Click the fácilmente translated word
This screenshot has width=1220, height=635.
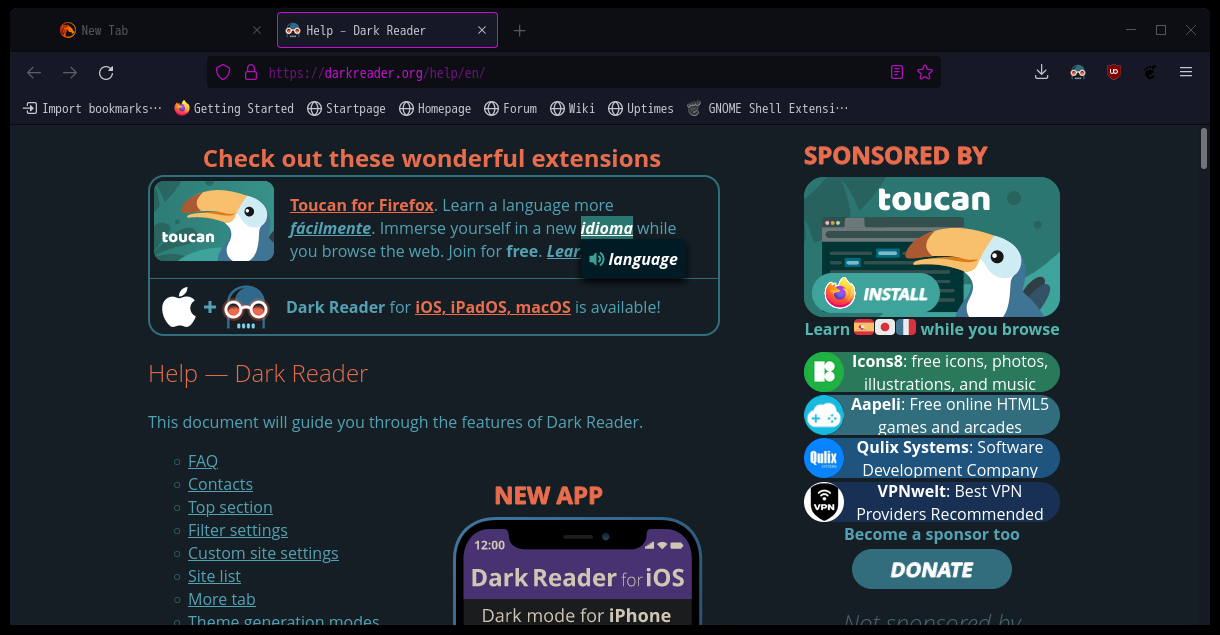pyautogui.click(x=331, y=228)
